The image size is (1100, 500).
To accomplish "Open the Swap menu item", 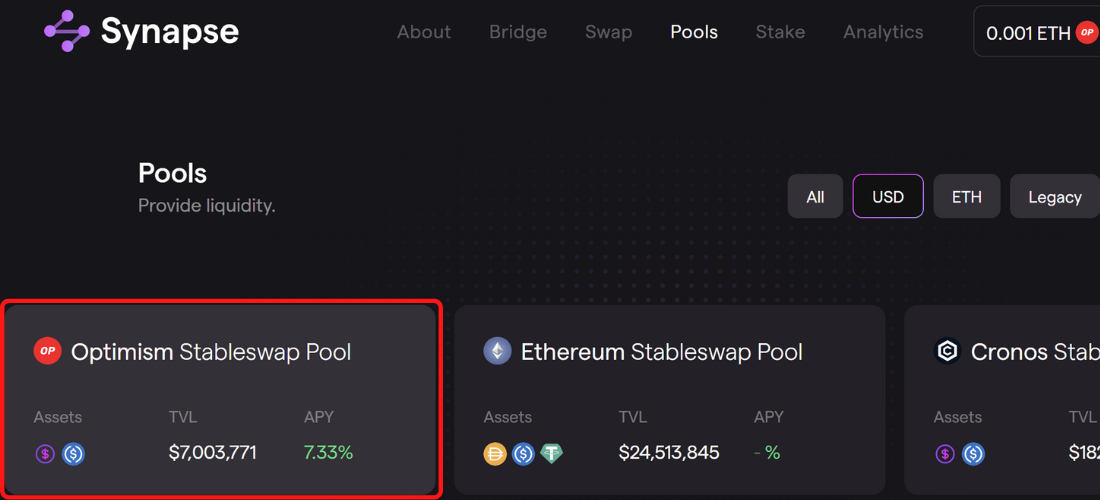I will pos(609,32).
